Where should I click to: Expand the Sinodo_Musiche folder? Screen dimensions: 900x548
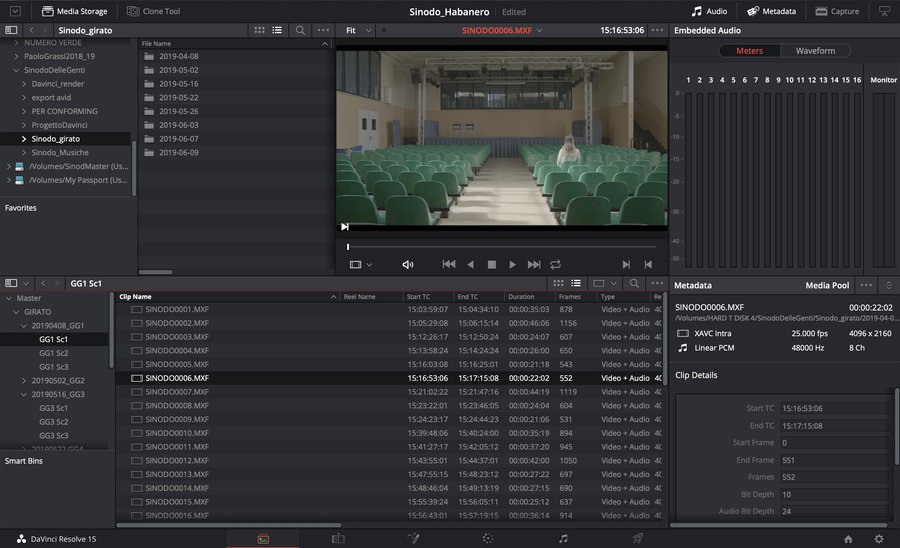click(24, 152)
